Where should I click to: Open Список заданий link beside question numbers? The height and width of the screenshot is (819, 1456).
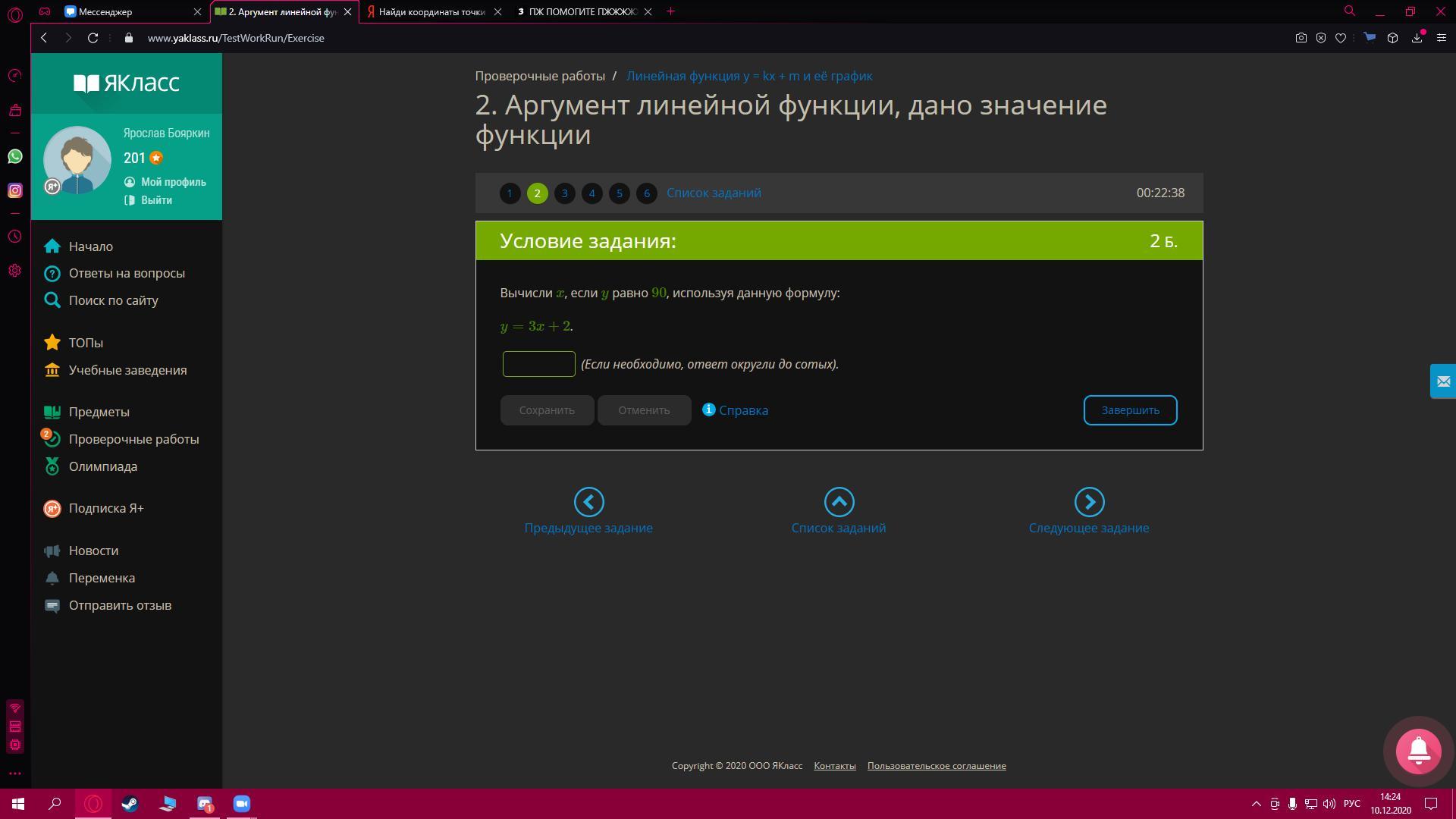(714, 193)
